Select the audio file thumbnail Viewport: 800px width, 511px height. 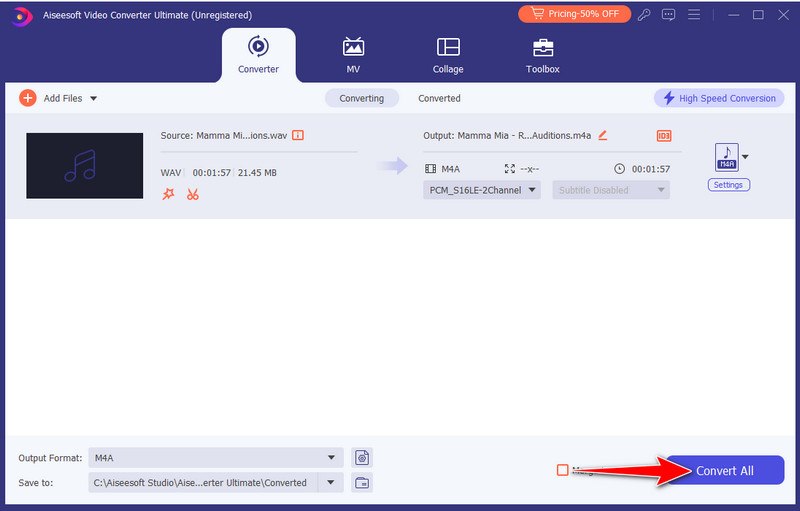[85, 165]
